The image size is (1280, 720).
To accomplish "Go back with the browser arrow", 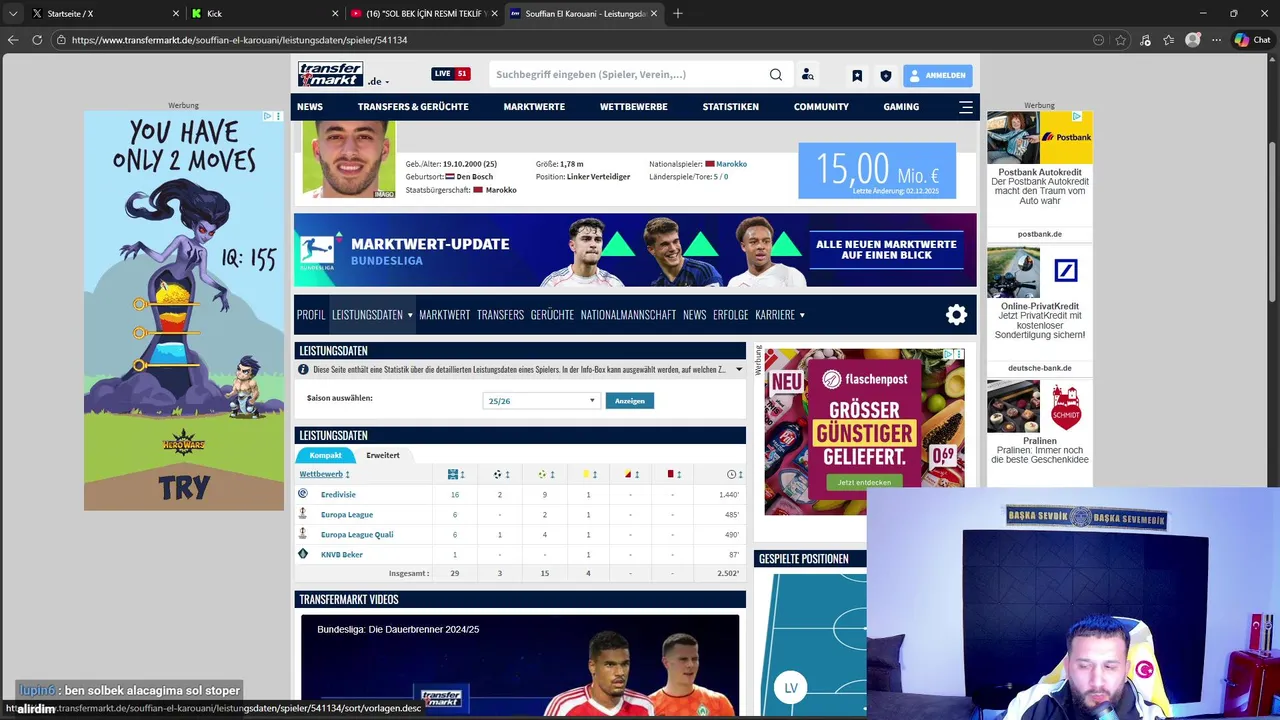I will coord(13,40).
